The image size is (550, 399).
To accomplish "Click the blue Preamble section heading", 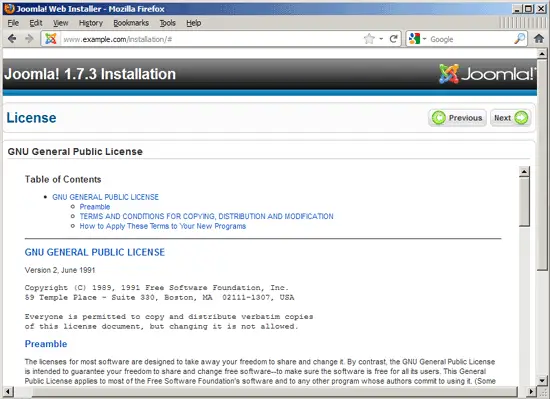I will 46,344.
